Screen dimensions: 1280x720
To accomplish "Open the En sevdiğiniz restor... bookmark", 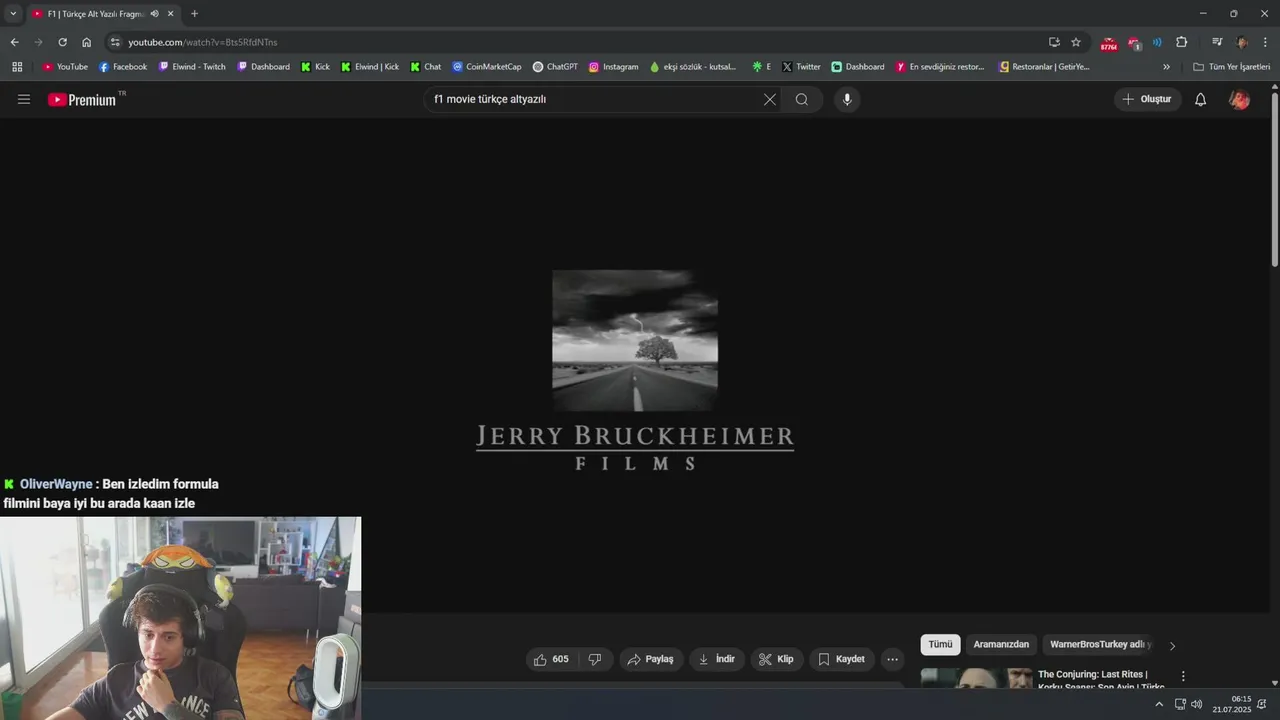I will 940,67.
